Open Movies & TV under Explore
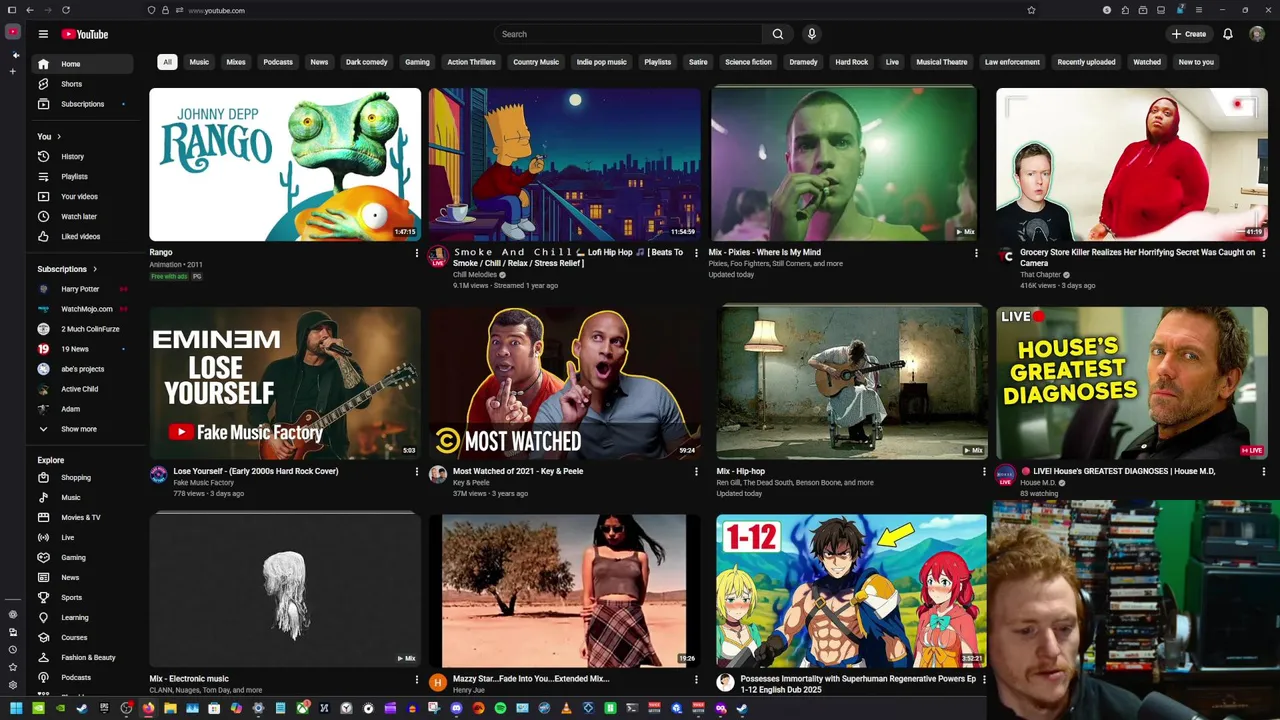The width and height of the screenshot is (1280, 720). tap(80, 517)
